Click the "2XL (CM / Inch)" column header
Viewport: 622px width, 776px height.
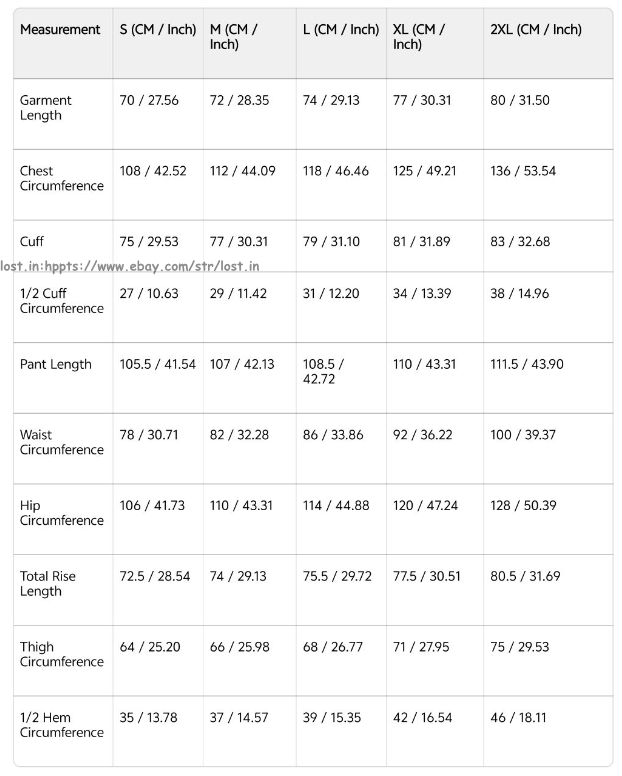pyautogui.click(x=536, y=30)
